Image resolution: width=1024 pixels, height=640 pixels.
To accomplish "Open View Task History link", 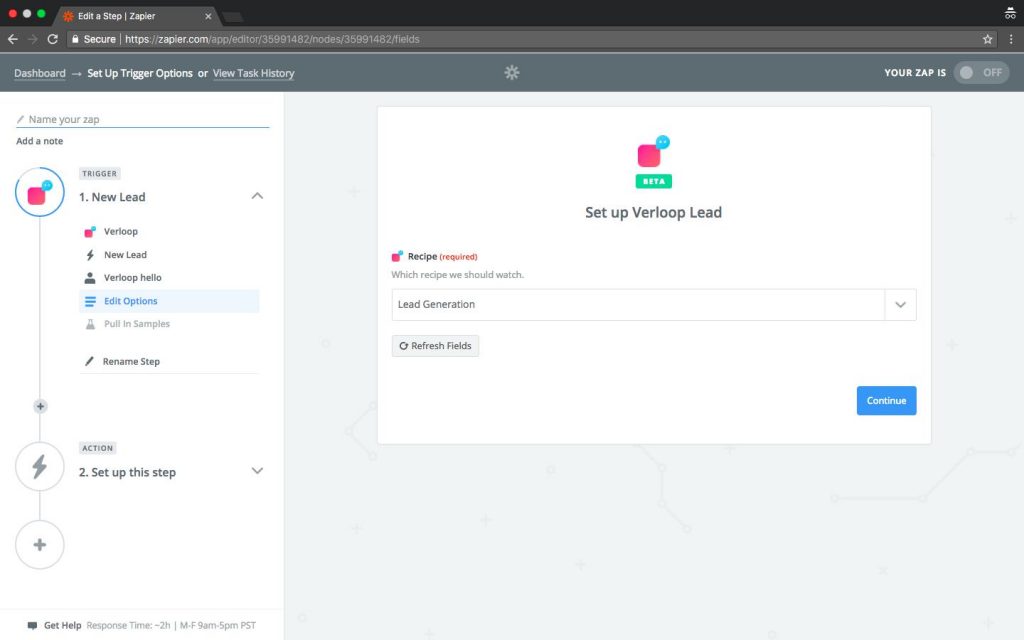I will tap(253, 73).
